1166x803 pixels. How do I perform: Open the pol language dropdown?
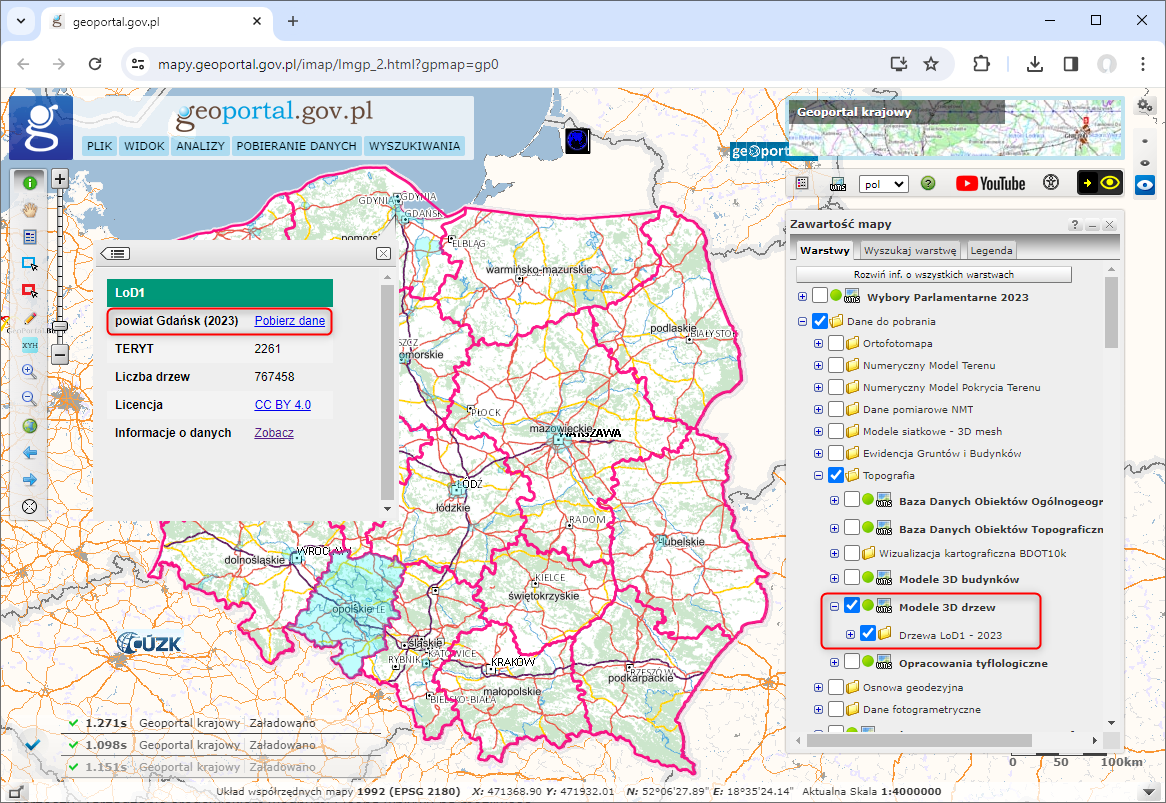click(882, 184)
